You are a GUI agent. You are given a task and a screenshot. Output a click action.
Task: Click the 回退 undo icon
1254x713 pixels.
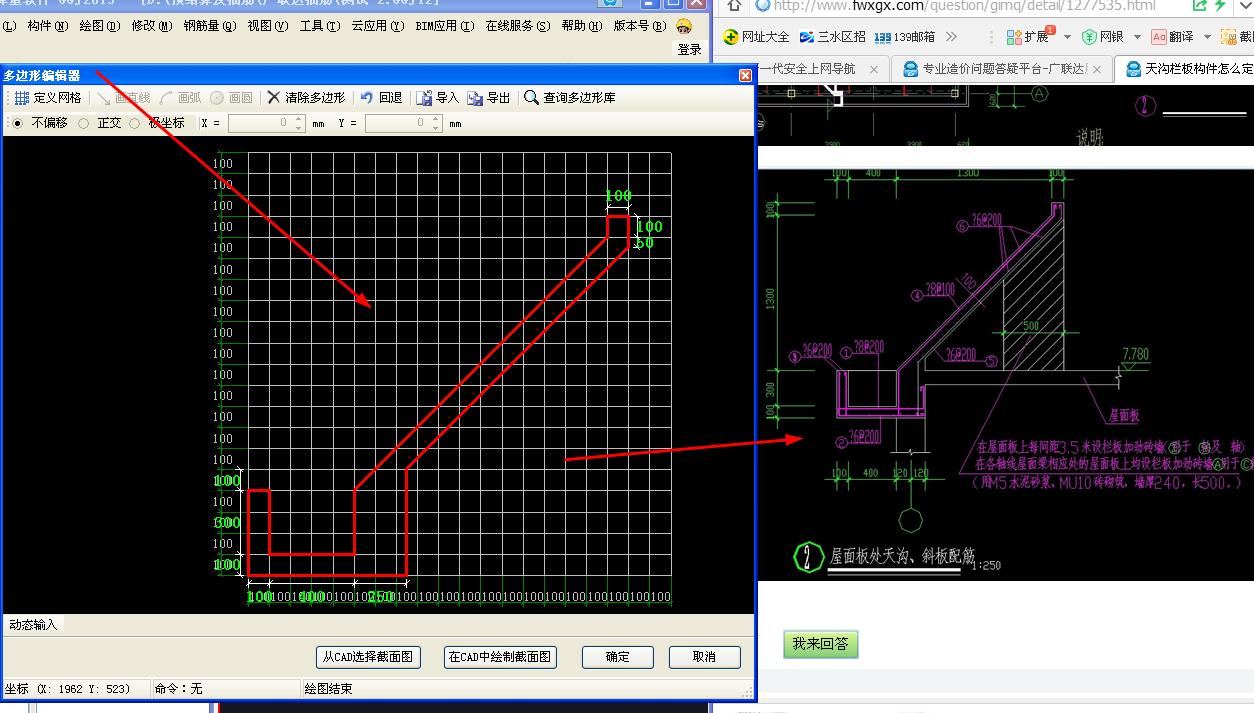point(367,98)
